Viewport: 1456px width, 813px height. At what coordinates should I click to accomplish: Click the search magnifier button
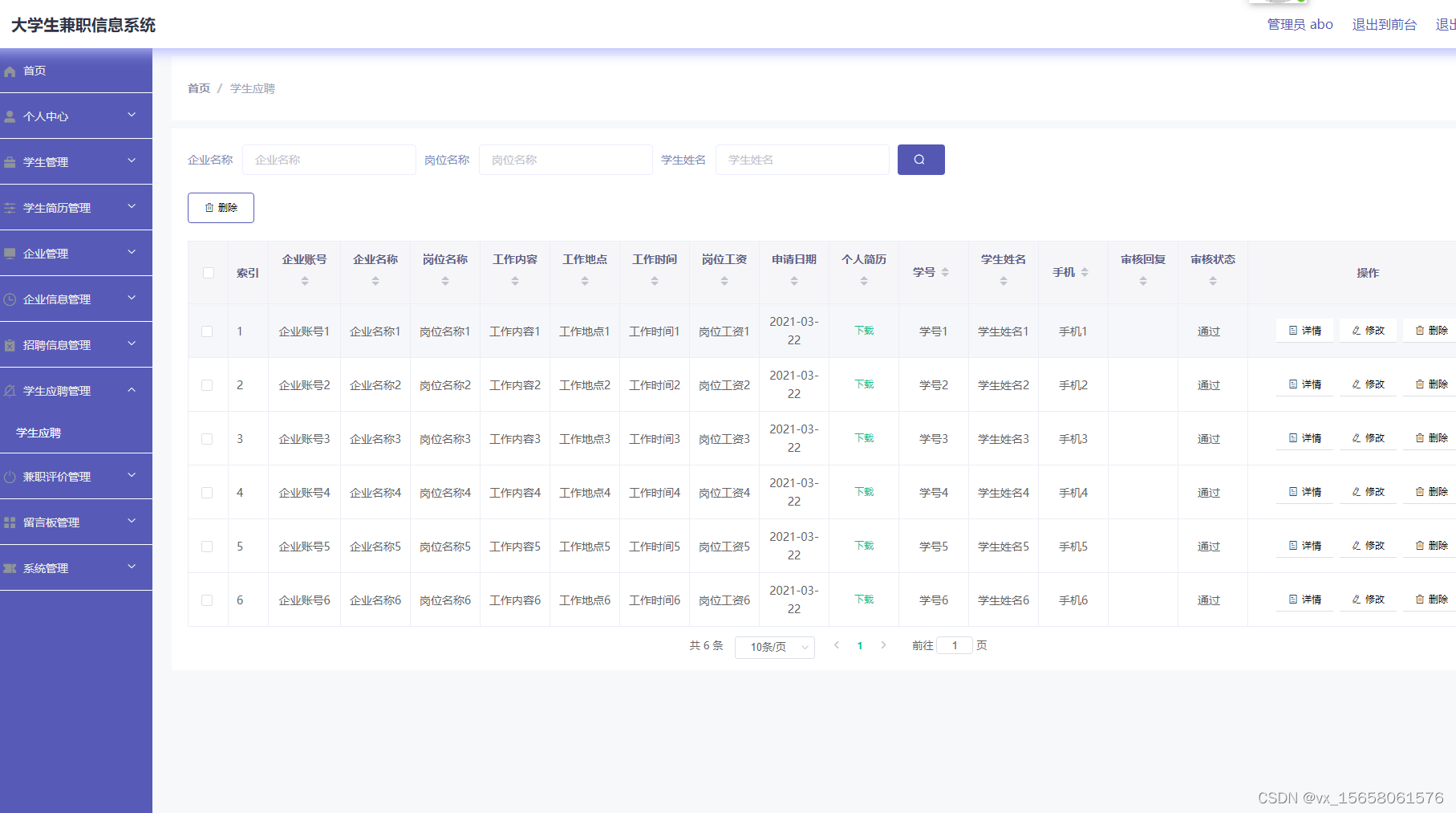pyautogui.click(x=920, y=160)
